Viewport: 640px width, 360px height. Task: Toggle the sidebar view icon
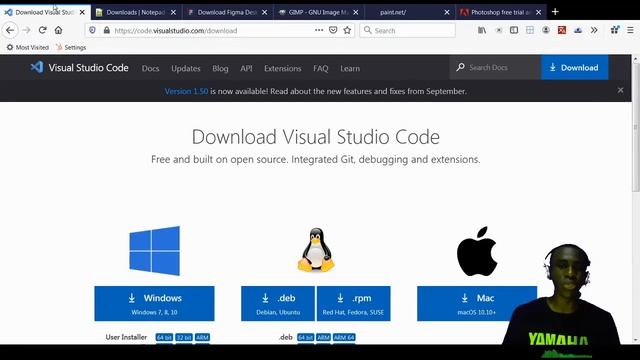pos(514,30)
